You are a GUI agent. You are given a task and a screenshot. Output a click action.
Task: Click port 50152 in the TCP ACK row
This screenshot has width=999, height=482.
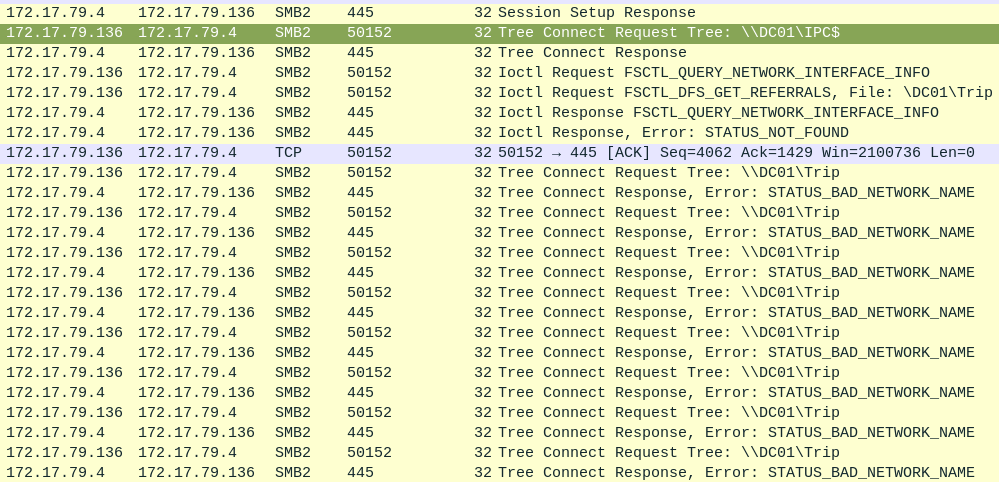[369, 153]
